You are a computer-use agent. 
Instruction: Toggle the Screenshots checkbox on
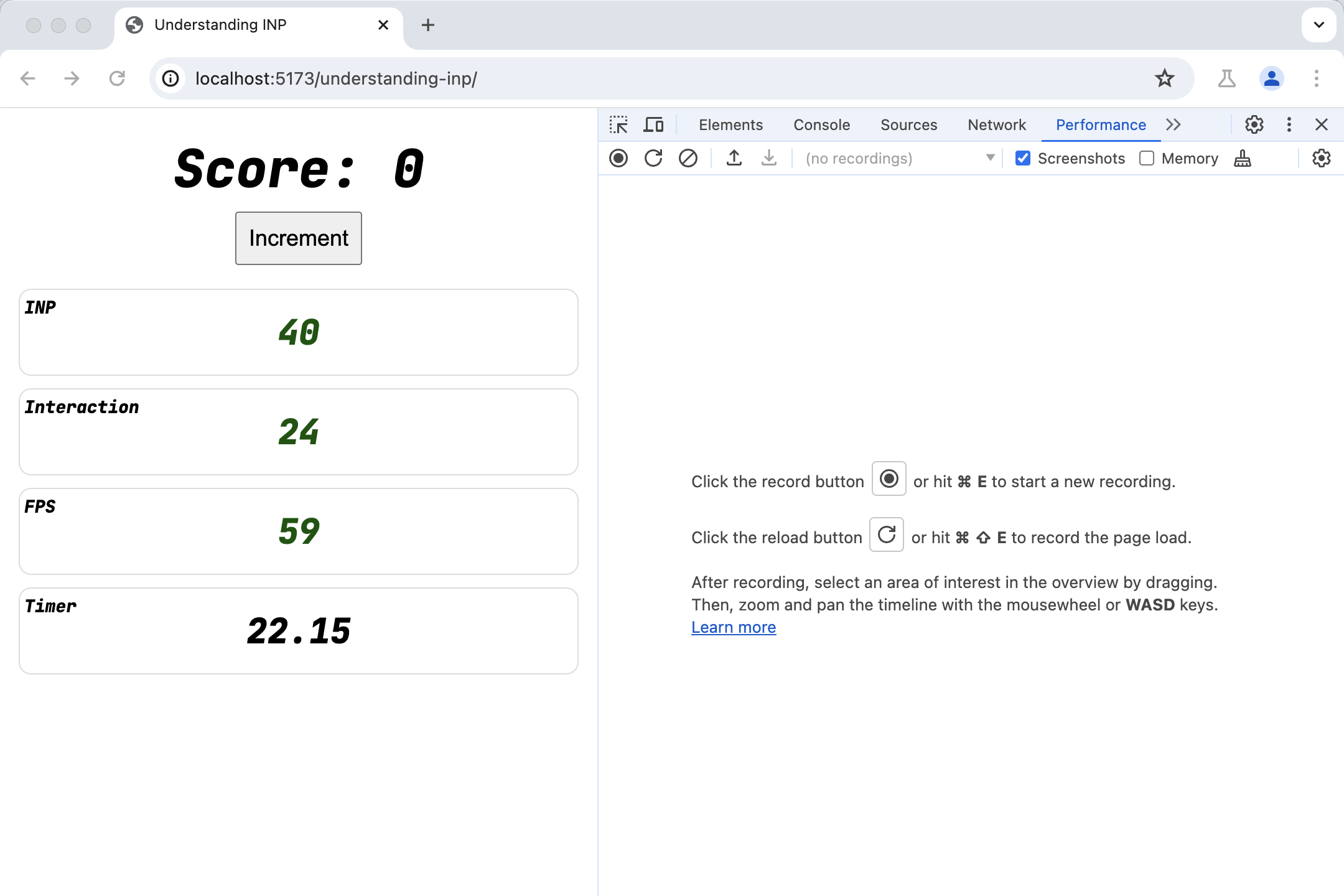(x=1022, y=158)
